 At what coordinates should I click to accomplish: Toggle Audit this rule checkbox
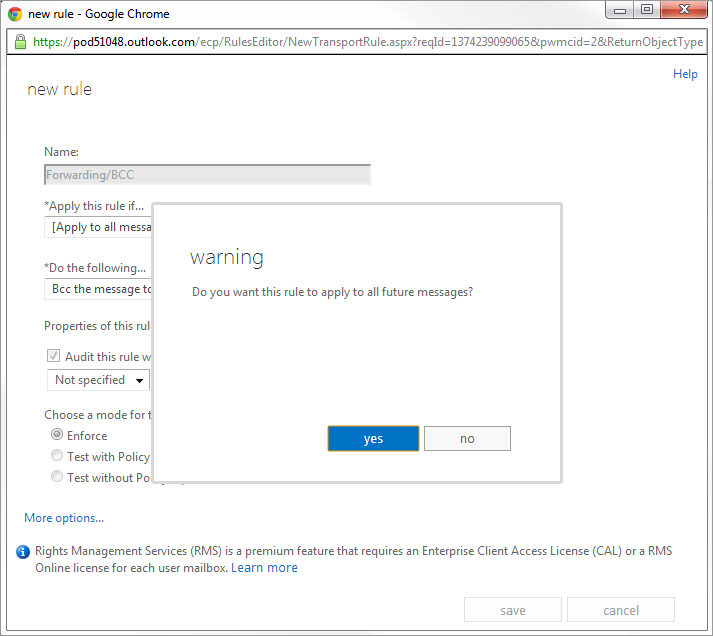point(53,356)
